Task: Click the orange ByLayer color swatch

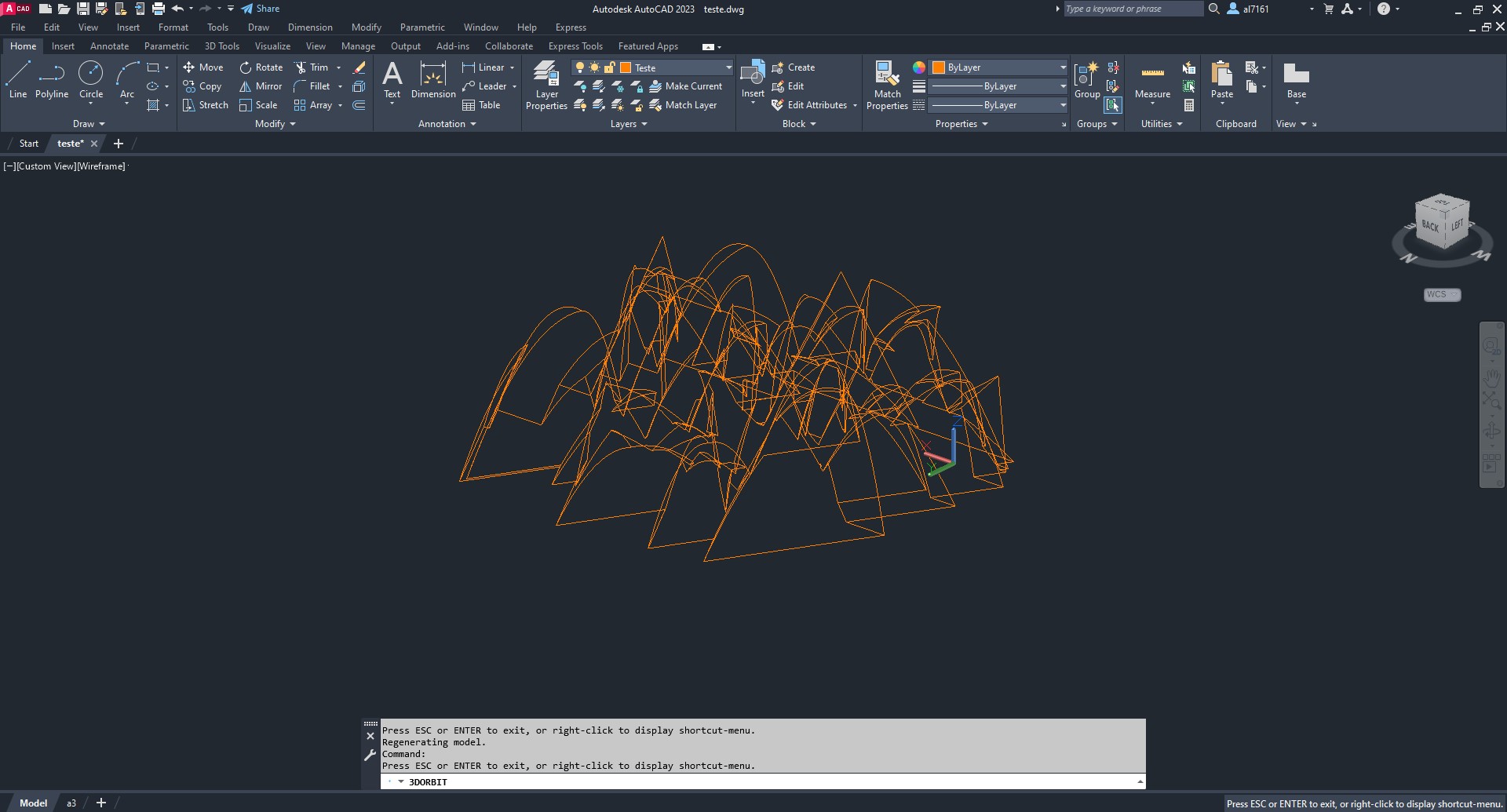Action: 939,67
